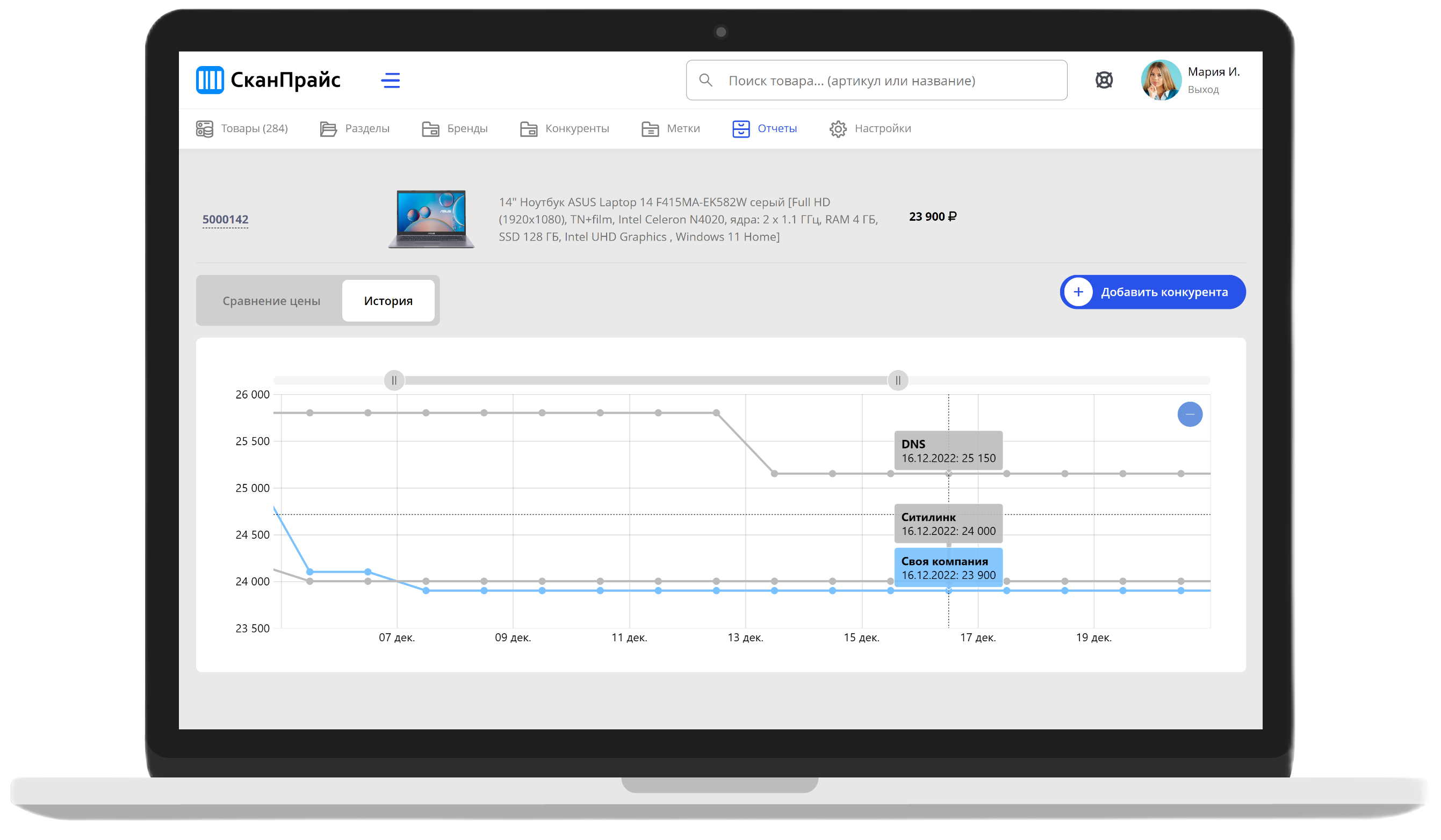Go to the Разделы section
Viewport: 1441px width, 840px height.
[x=354, y=129]
